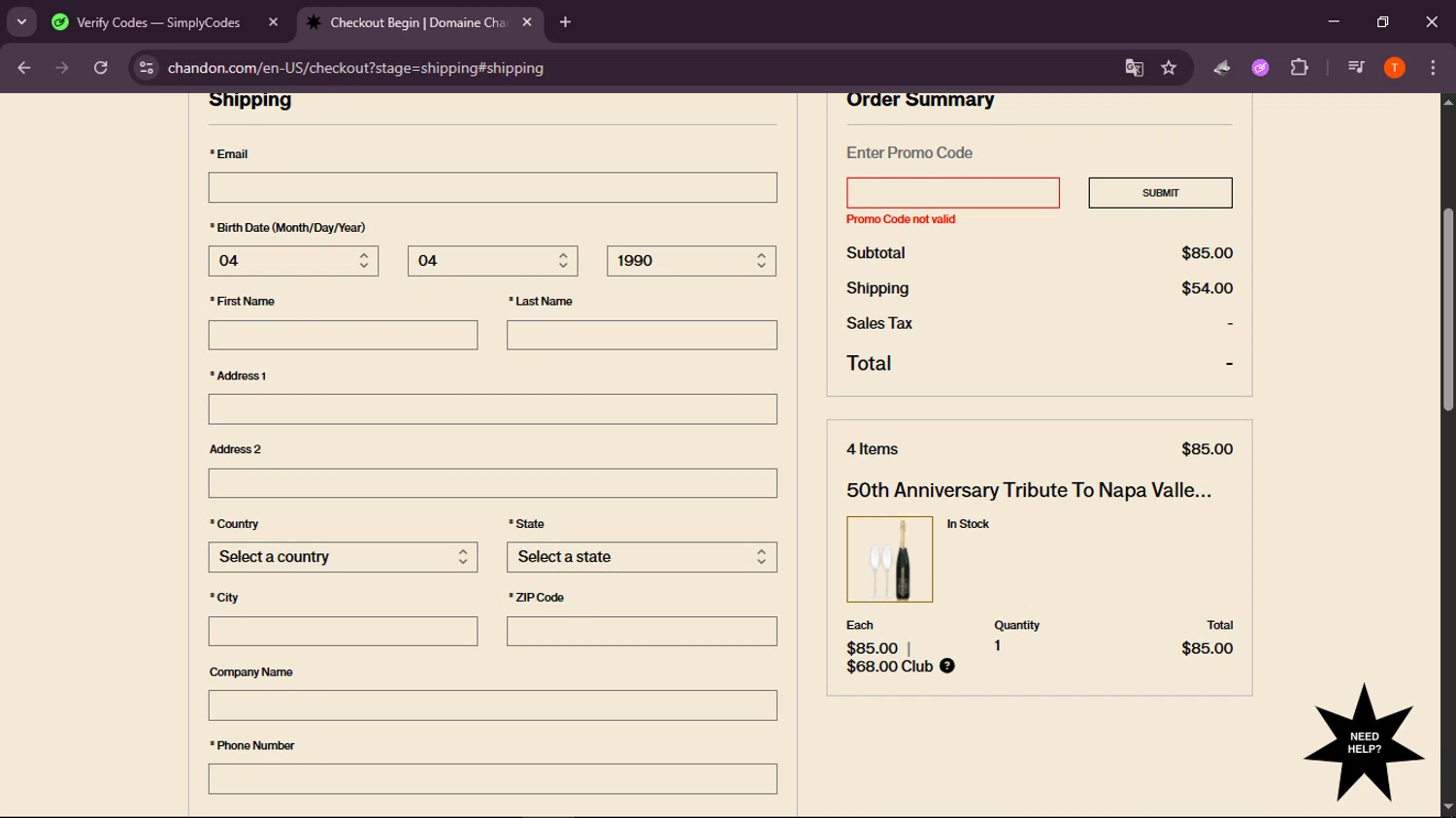Open Chrome three-dot menu
Viewport: 1456px width, 818px height.
click(1433, 68)
